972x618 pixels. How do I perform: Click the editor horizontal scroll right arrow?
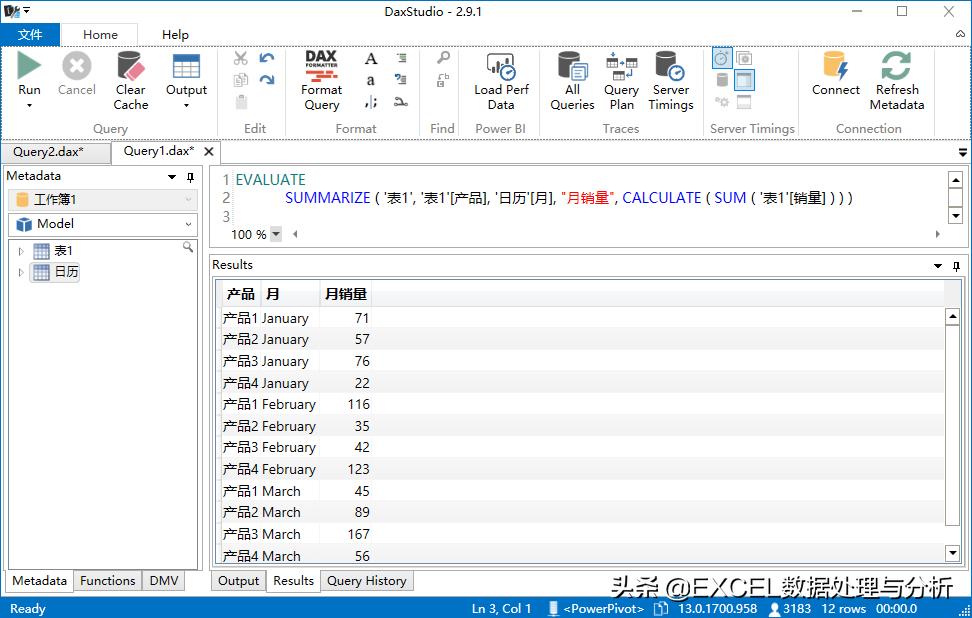(x=937, y=234)
